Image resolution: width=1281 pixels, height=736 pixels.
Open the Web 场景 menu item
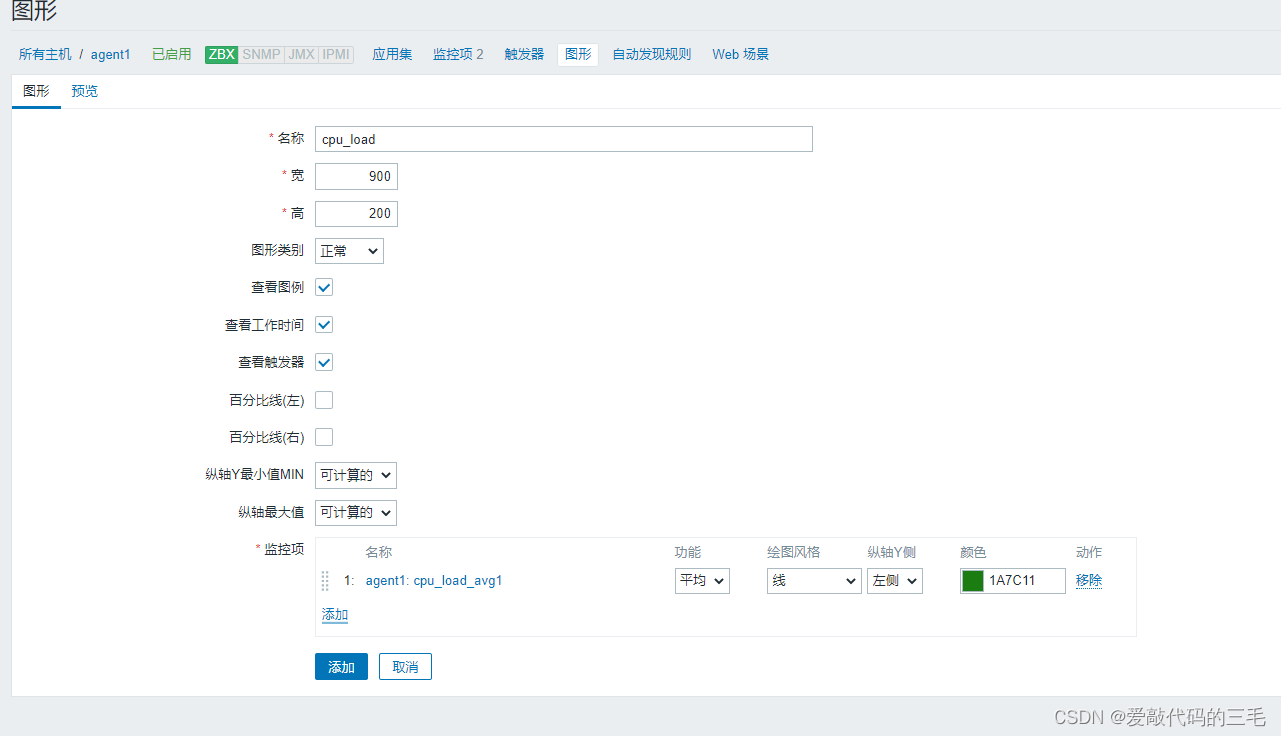point(741,54)
